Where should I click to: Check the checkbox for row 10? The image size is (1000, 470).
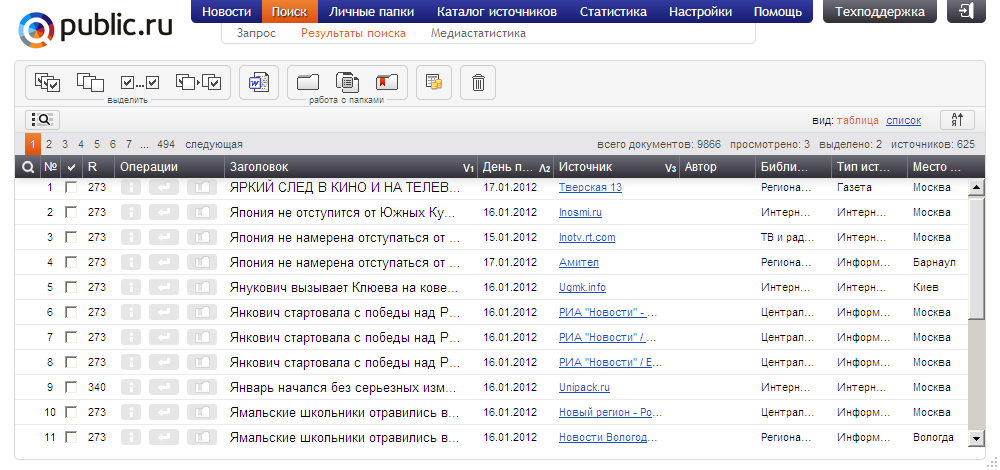point(71,413)
